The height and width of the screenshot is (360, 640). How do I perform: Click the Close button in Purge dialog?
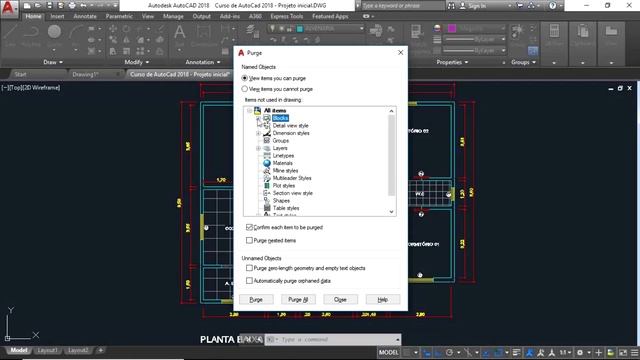[x=340, y=300]
